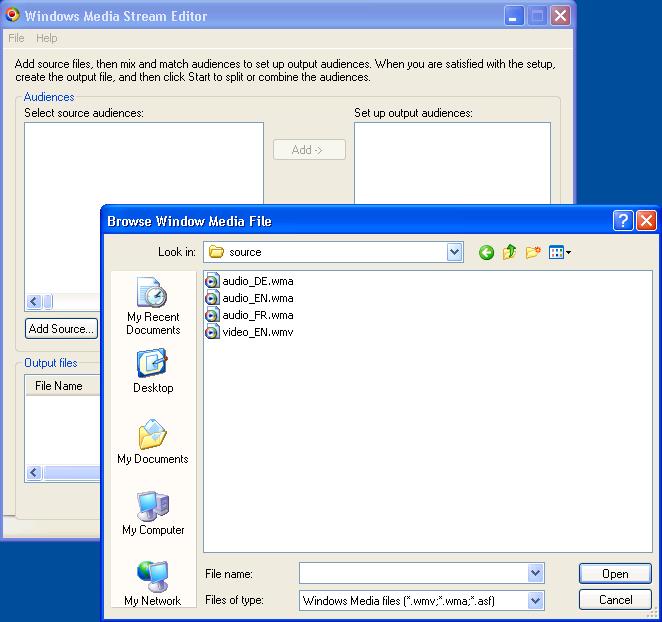Viewport: 662px width, 622px height.
Task: Select the audio_DE.wma file name
Action: (258, 281)
